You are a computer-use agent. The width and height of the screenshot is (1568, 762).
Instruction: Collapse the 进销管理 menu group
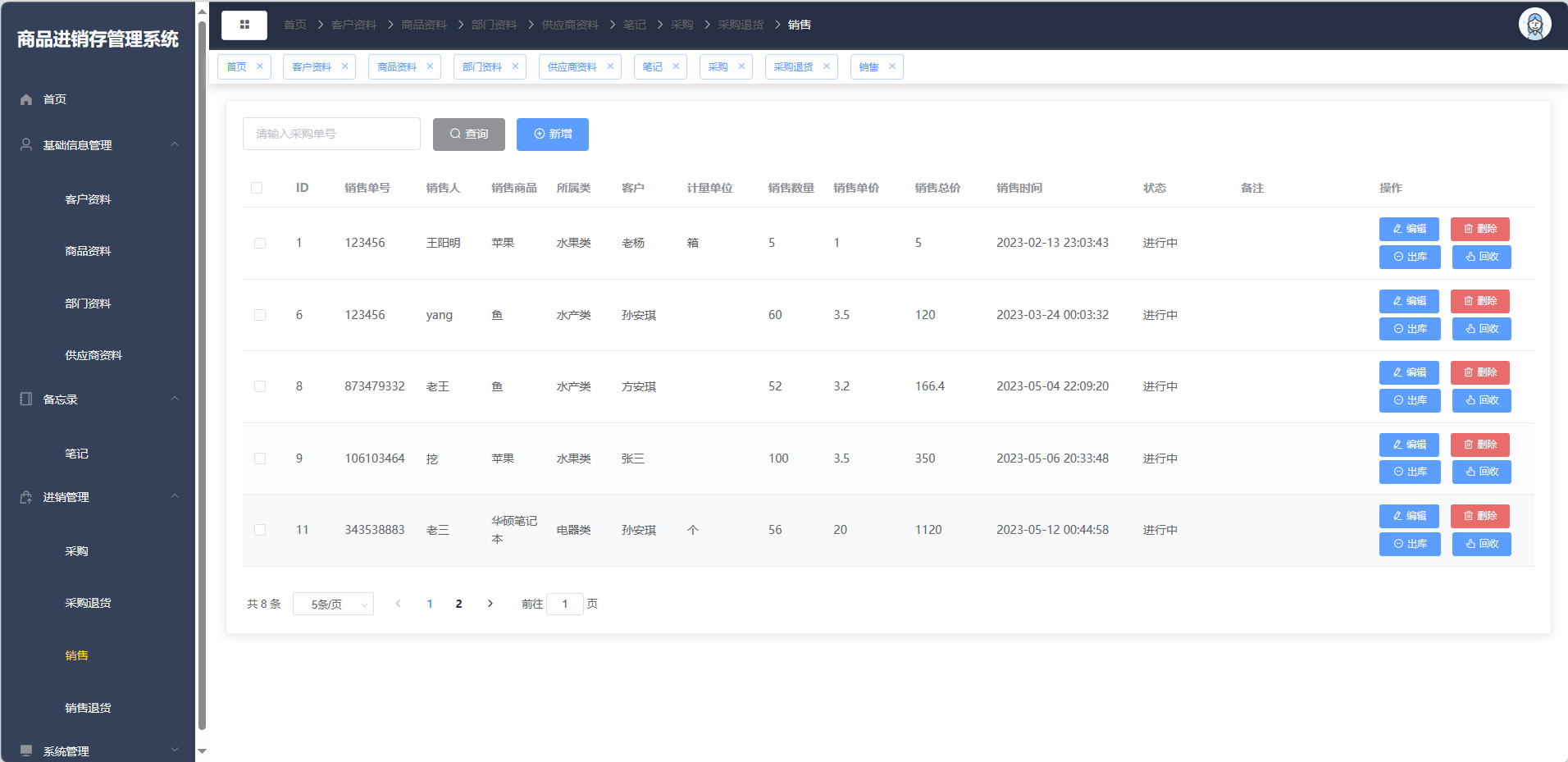tap(175, 496)
